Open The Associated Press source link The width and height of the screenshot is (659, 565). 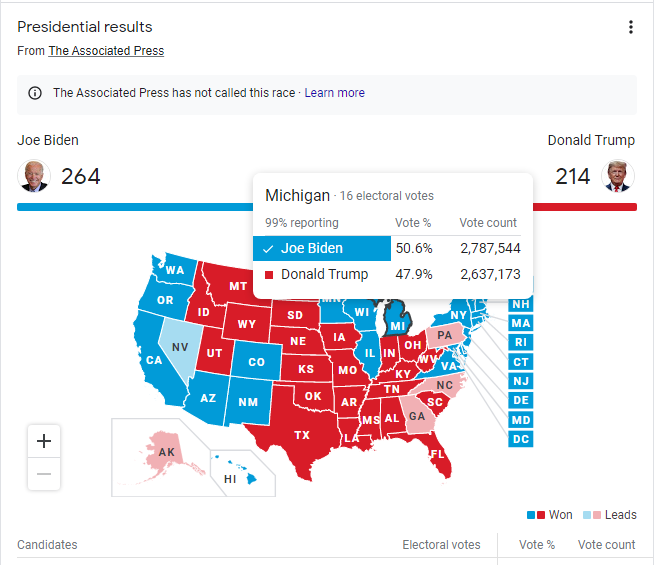(106, 51)
